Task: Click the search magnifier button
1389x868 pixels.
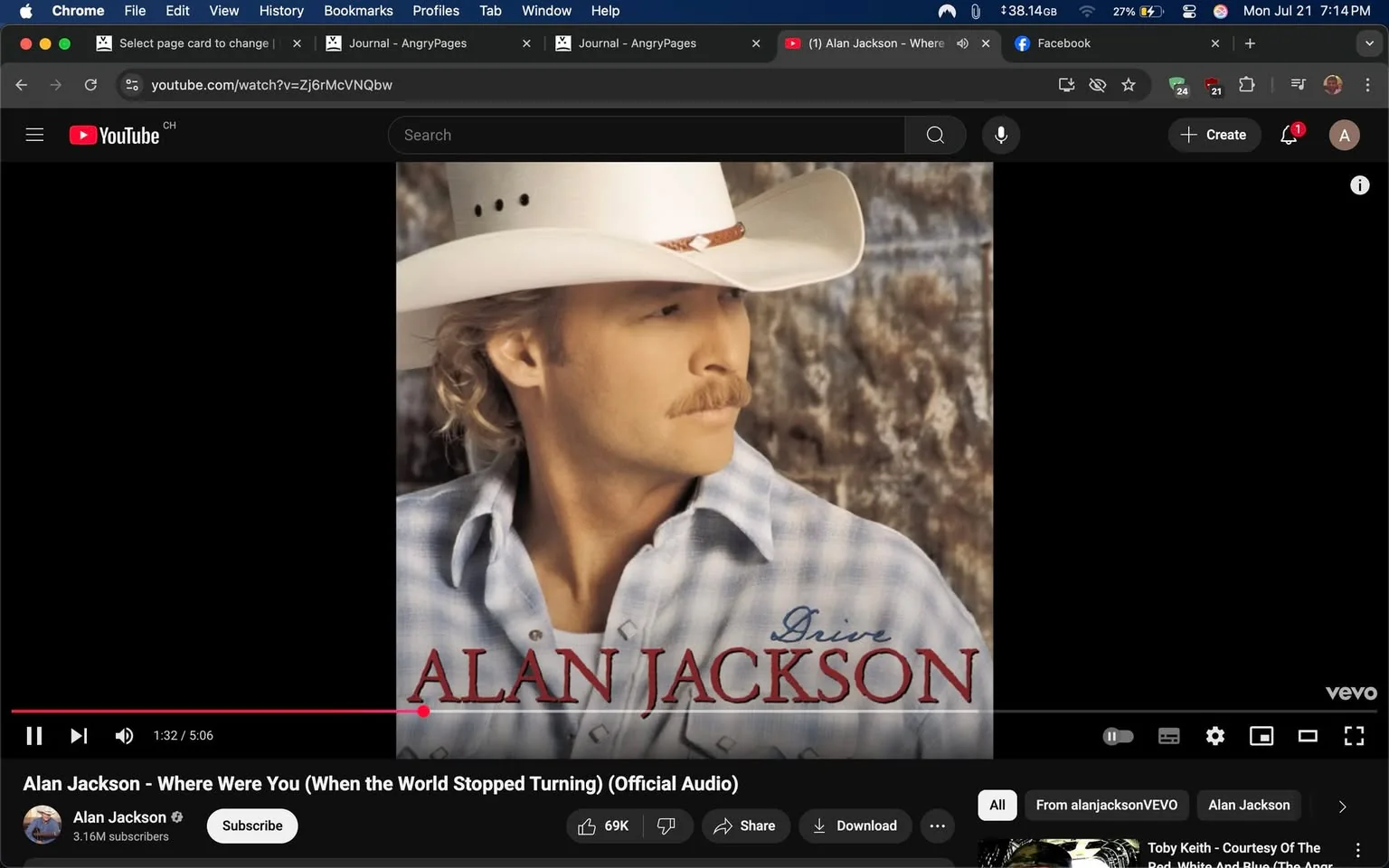Action: click(x=935, y=135)
